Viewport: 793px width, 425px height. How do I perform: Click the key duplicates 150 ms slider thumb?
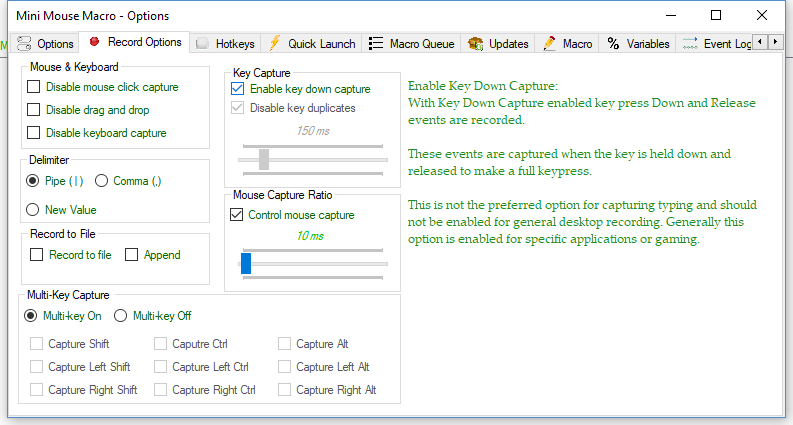tap(264, 159)
